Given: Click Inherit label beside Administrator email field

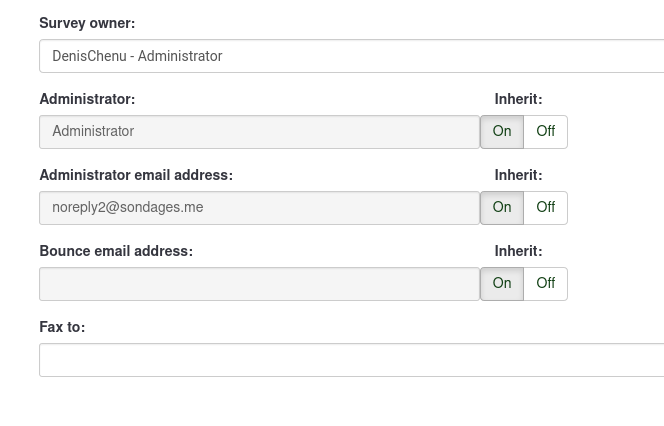Looking at the screenshot, I should pos(518,175).
